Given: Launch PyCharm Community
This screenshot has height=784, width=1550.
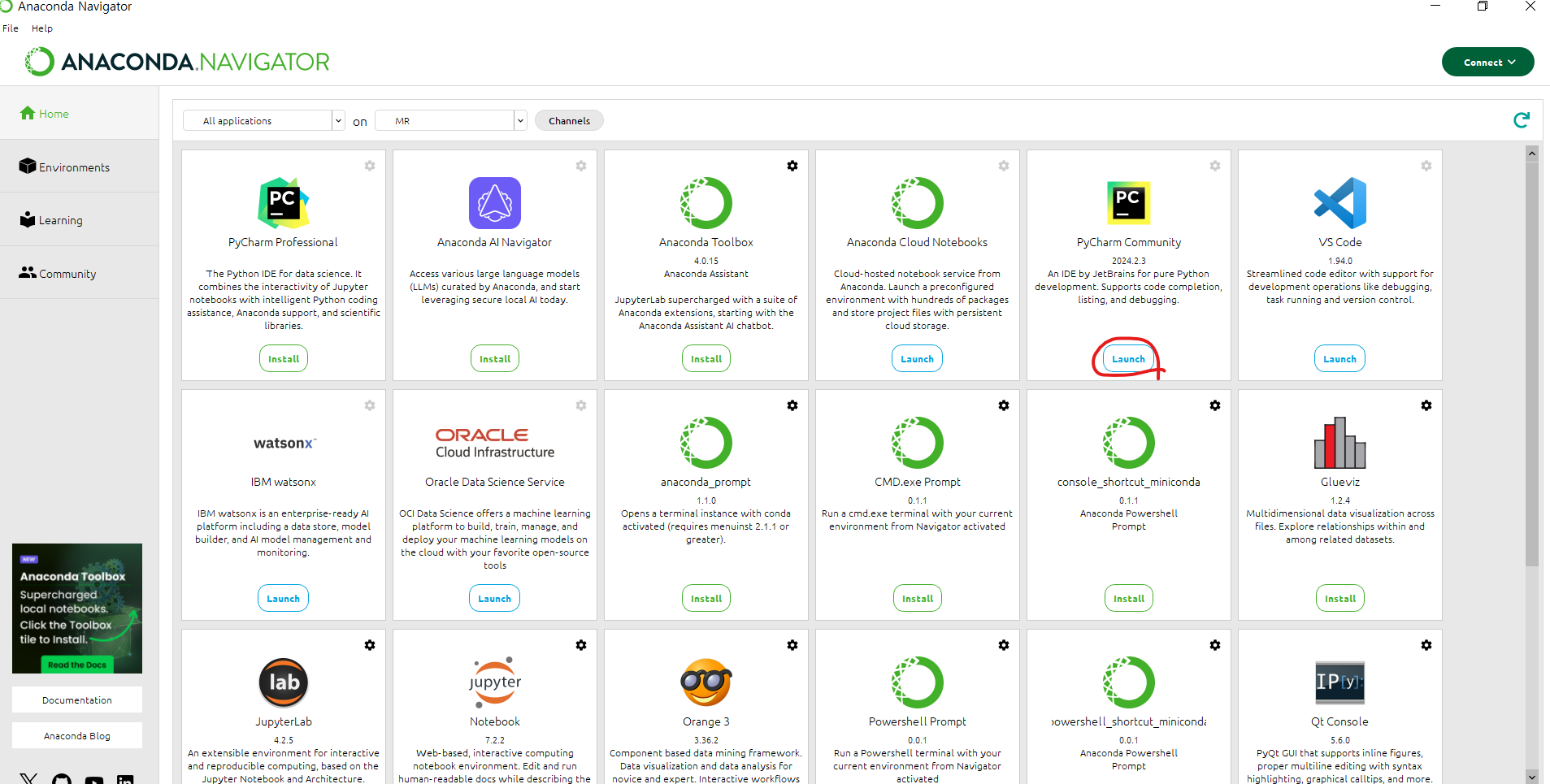Looking at the screenshot, I should (1128, 359).
